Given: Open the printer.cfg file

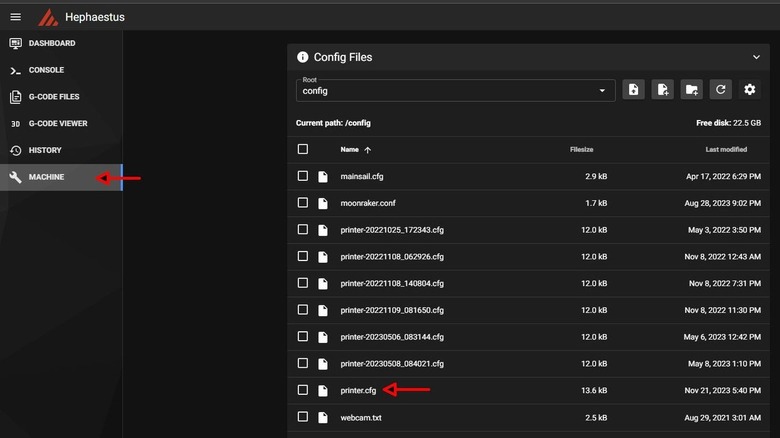Looking at the screenshot, I should coord(359,390).
